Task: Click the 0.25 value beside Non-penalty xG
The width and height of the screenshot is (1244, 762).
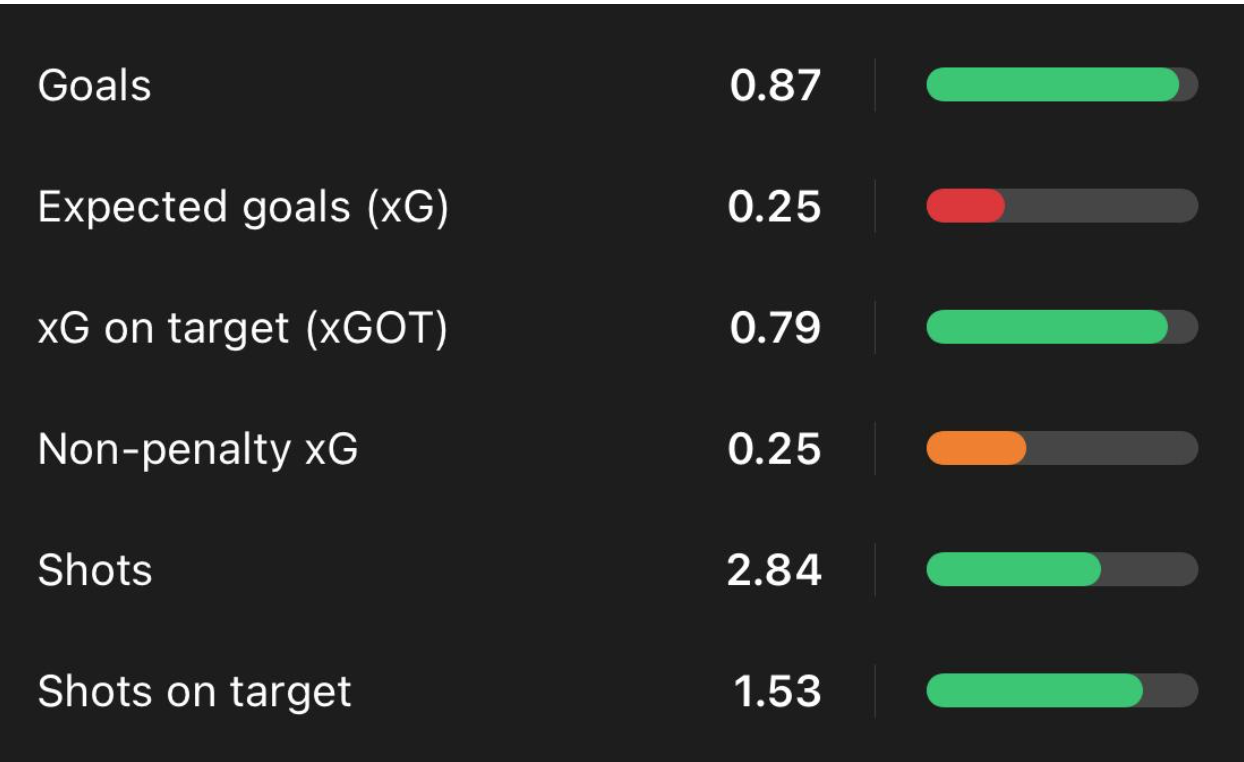Action: [775, 449]
